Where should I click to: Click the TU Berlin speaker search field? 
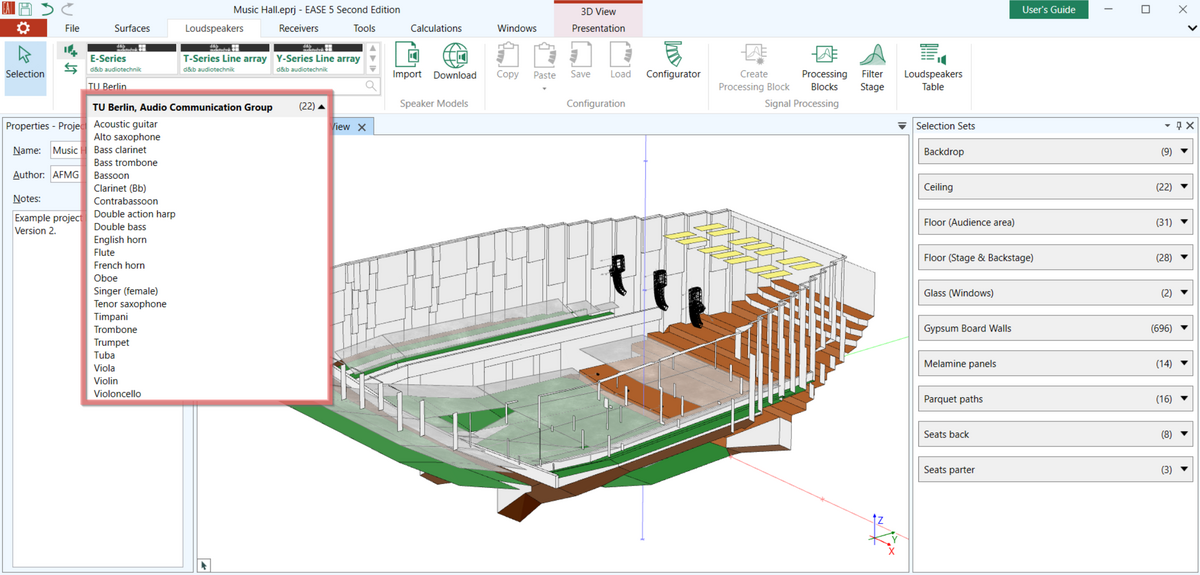225,87
